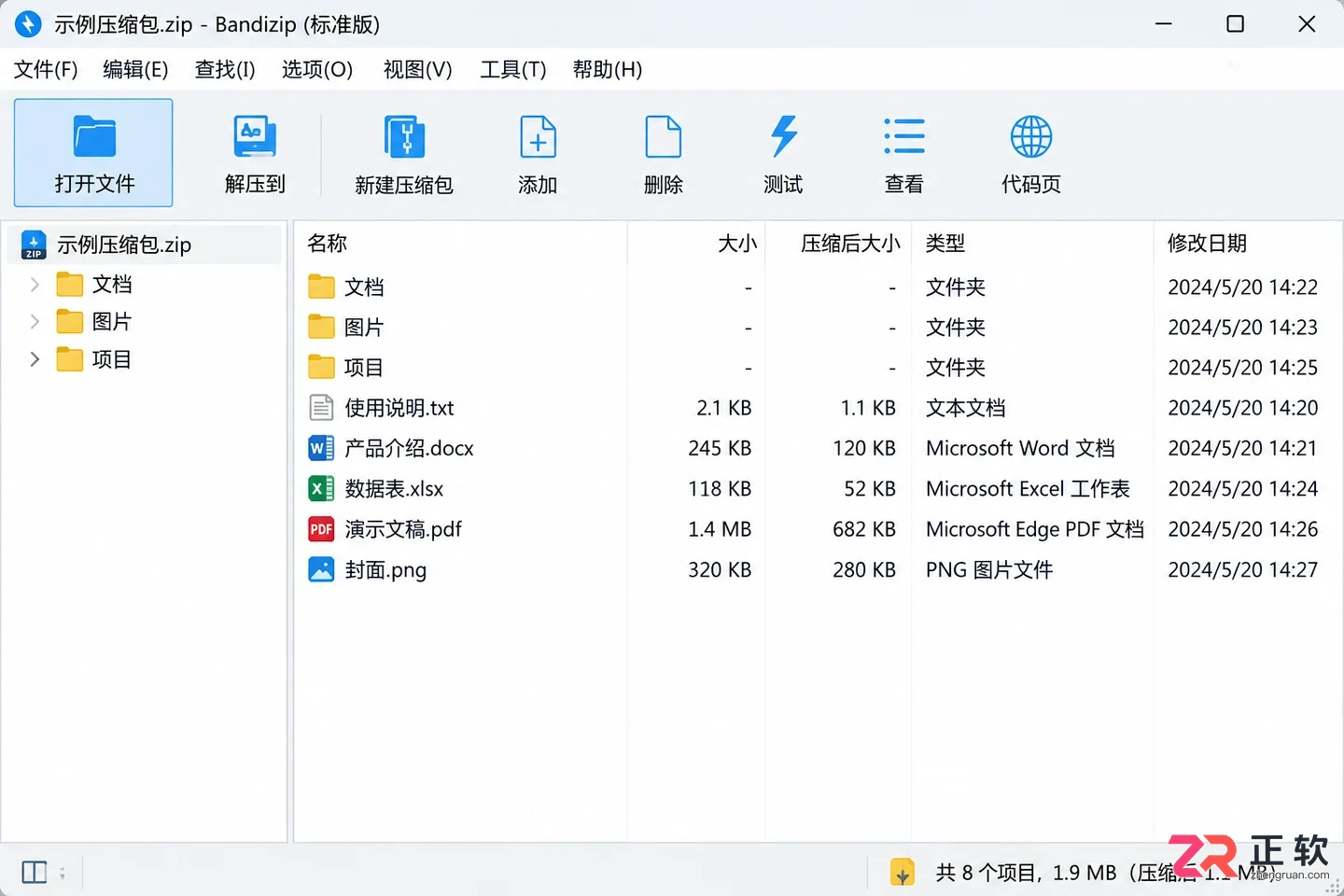Click the 解压到 (Extract to) toolbar icon
Viewport: 1344px width, 896px height.
(x=255, y=137)
